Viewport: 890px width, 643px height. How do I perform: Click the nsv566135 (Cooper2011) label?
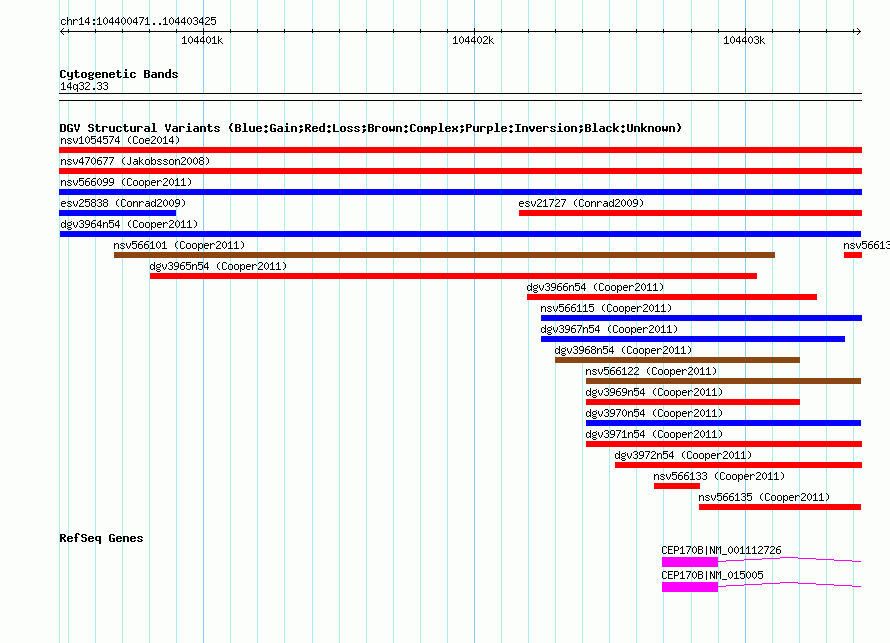tap(764, 497)
